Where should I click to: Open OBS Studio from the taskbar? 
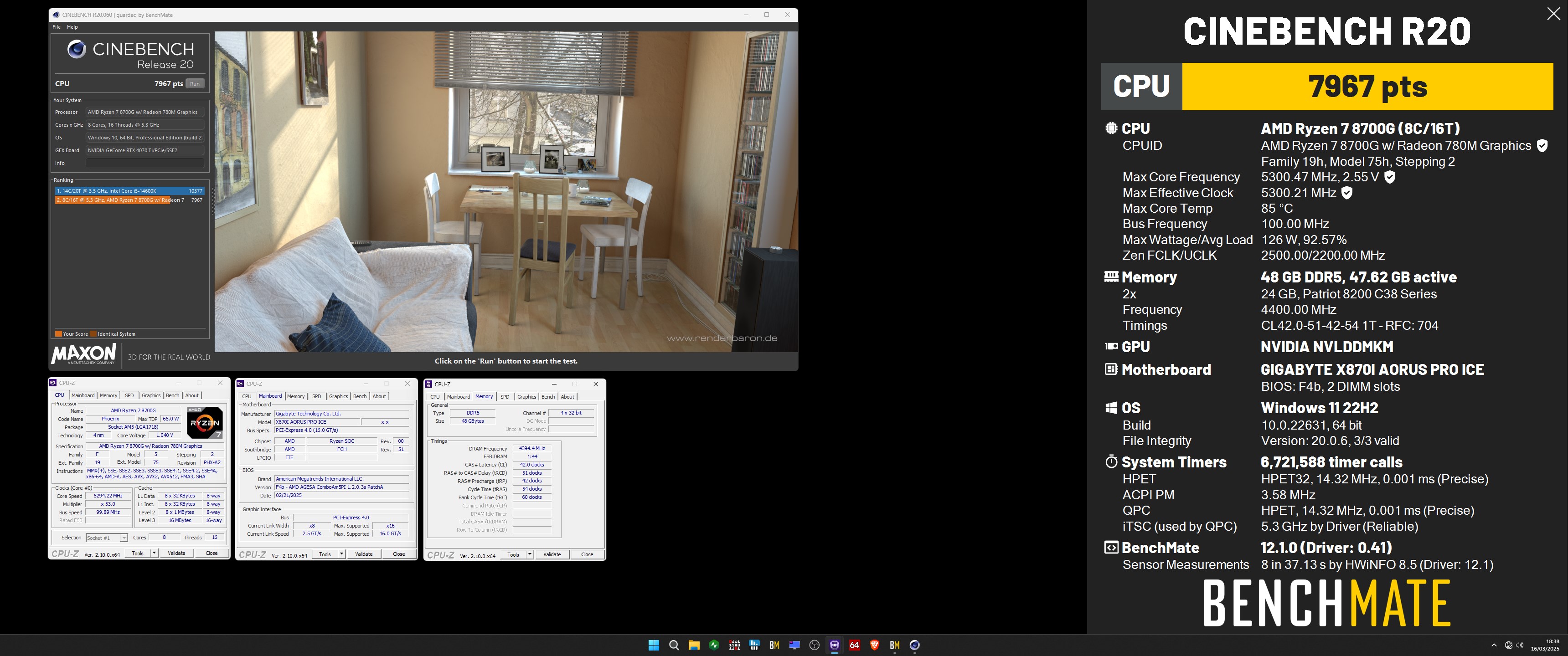click(815, 645)
